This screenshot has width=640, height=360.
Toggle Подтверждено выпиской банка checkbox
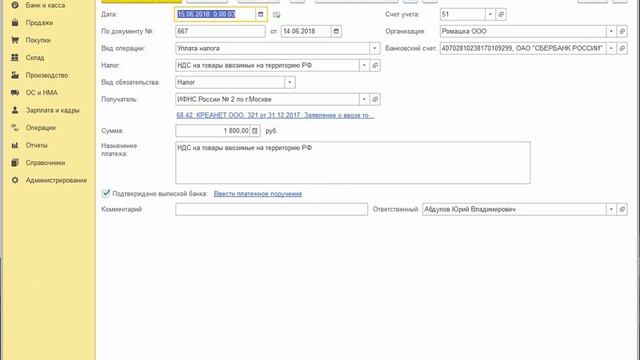106,193
